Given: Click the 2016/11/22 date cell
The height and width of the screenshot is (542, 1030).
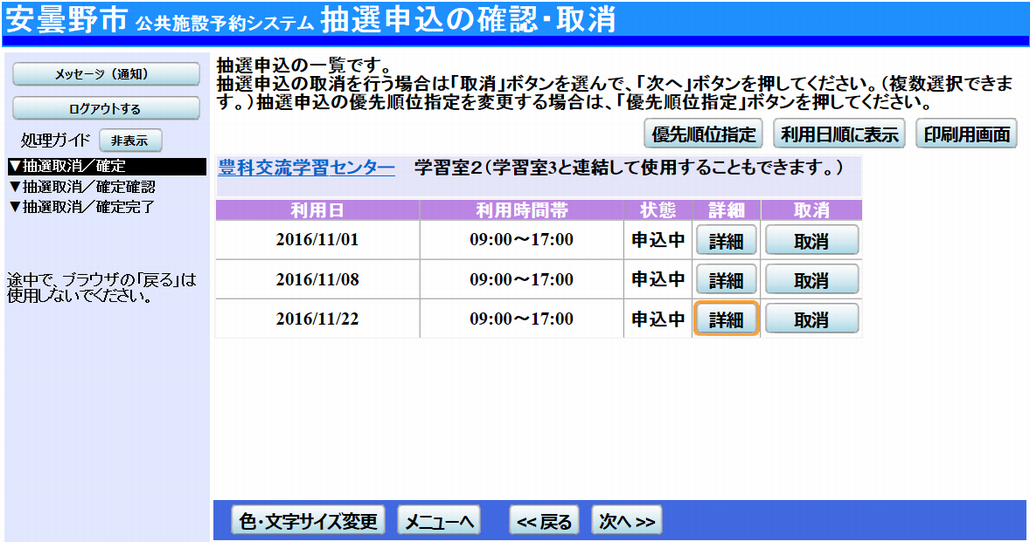Looking at the screenshot, I should click(317, 319).
